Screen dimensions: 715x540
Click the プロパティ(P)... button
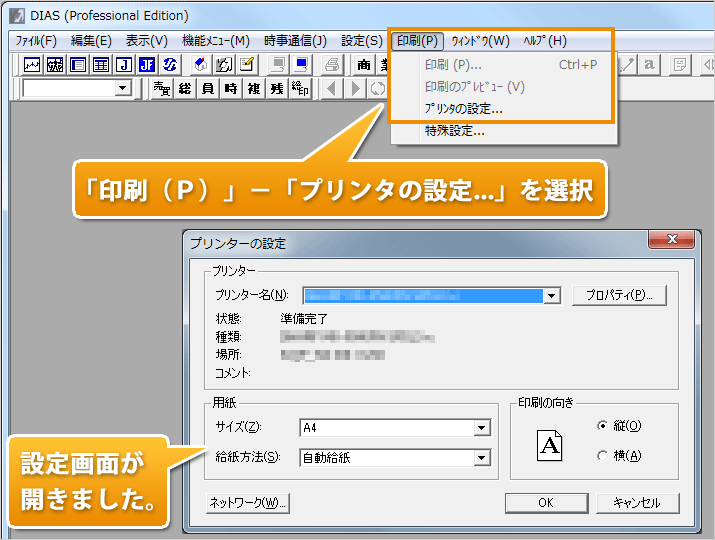(619, 296)
